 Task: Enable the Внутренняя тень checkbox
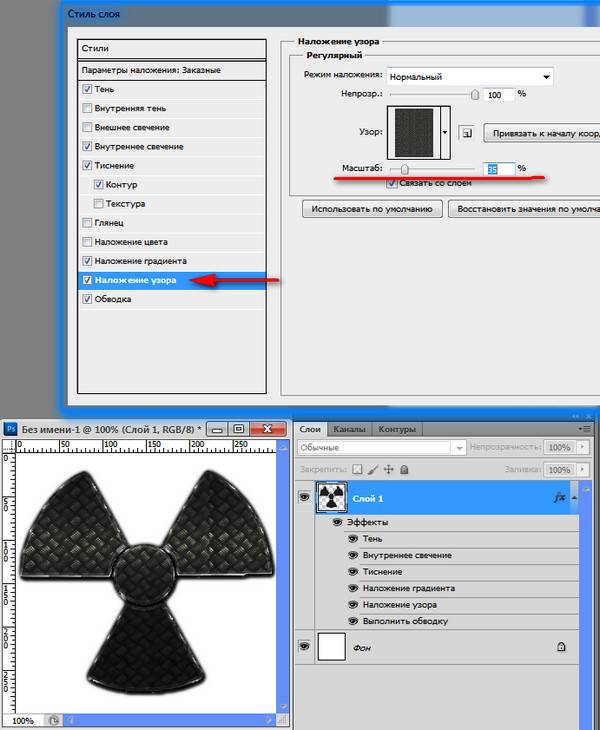point(88,108)
